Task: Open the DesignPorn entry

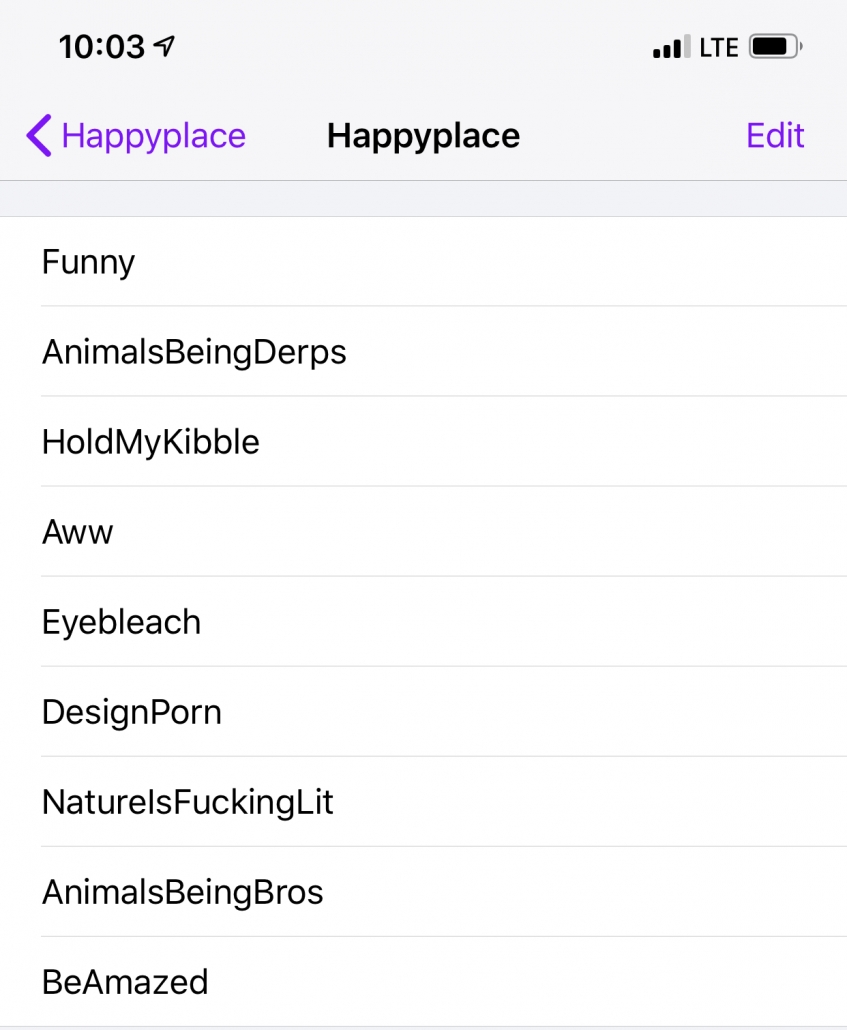Action: [423, 711]
